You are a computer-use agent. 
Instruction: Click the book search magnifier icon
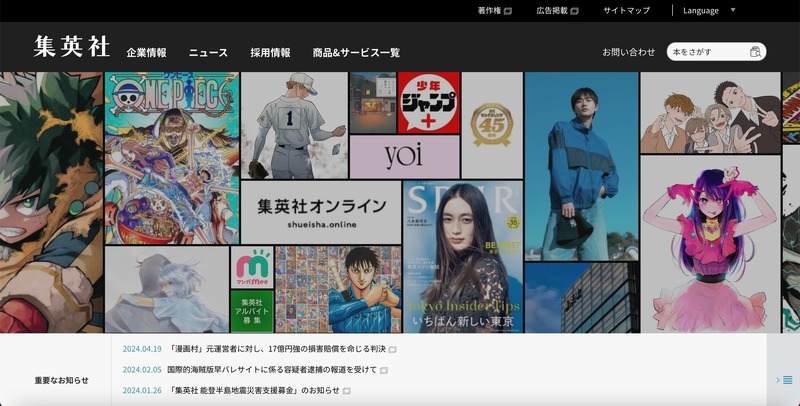(756, 51)
